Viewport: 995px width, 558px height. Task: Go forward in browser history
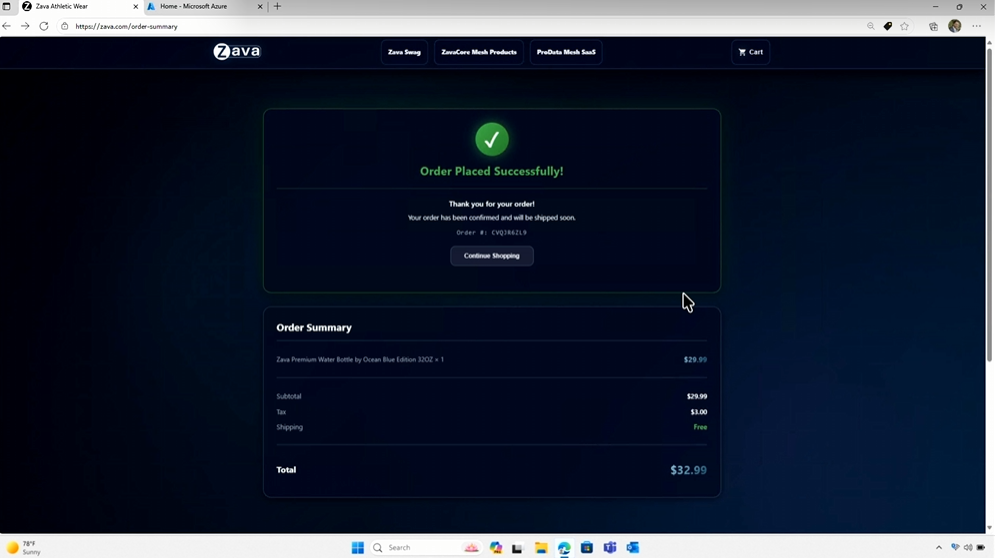pyautogui.click(x=25, y=26)
